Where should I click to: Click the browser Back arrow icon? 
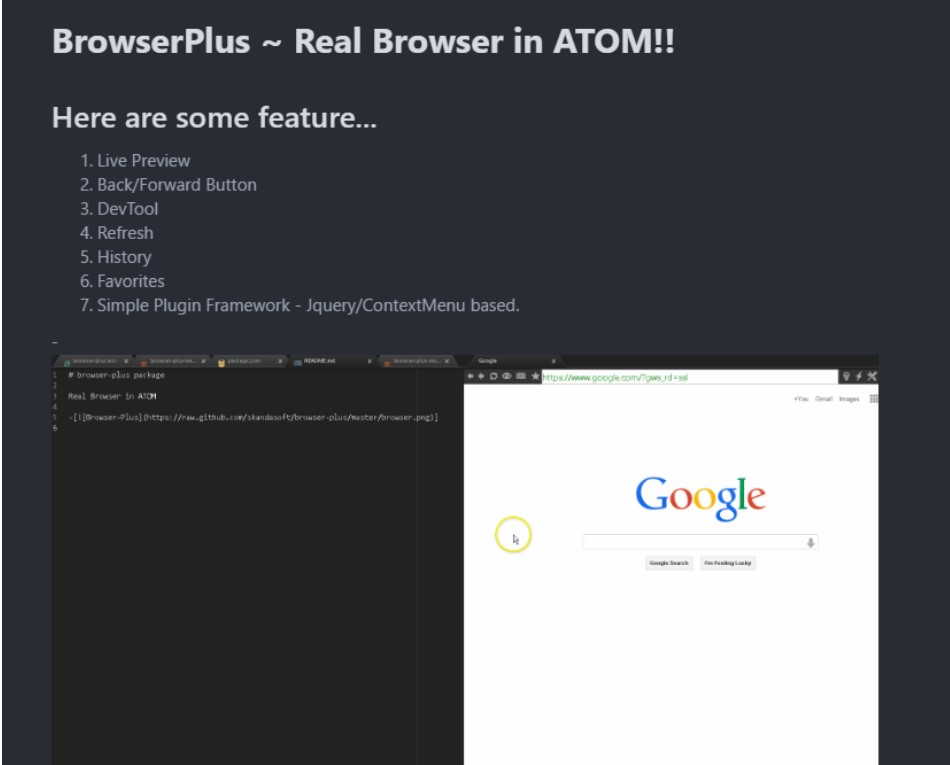point(470,376)
